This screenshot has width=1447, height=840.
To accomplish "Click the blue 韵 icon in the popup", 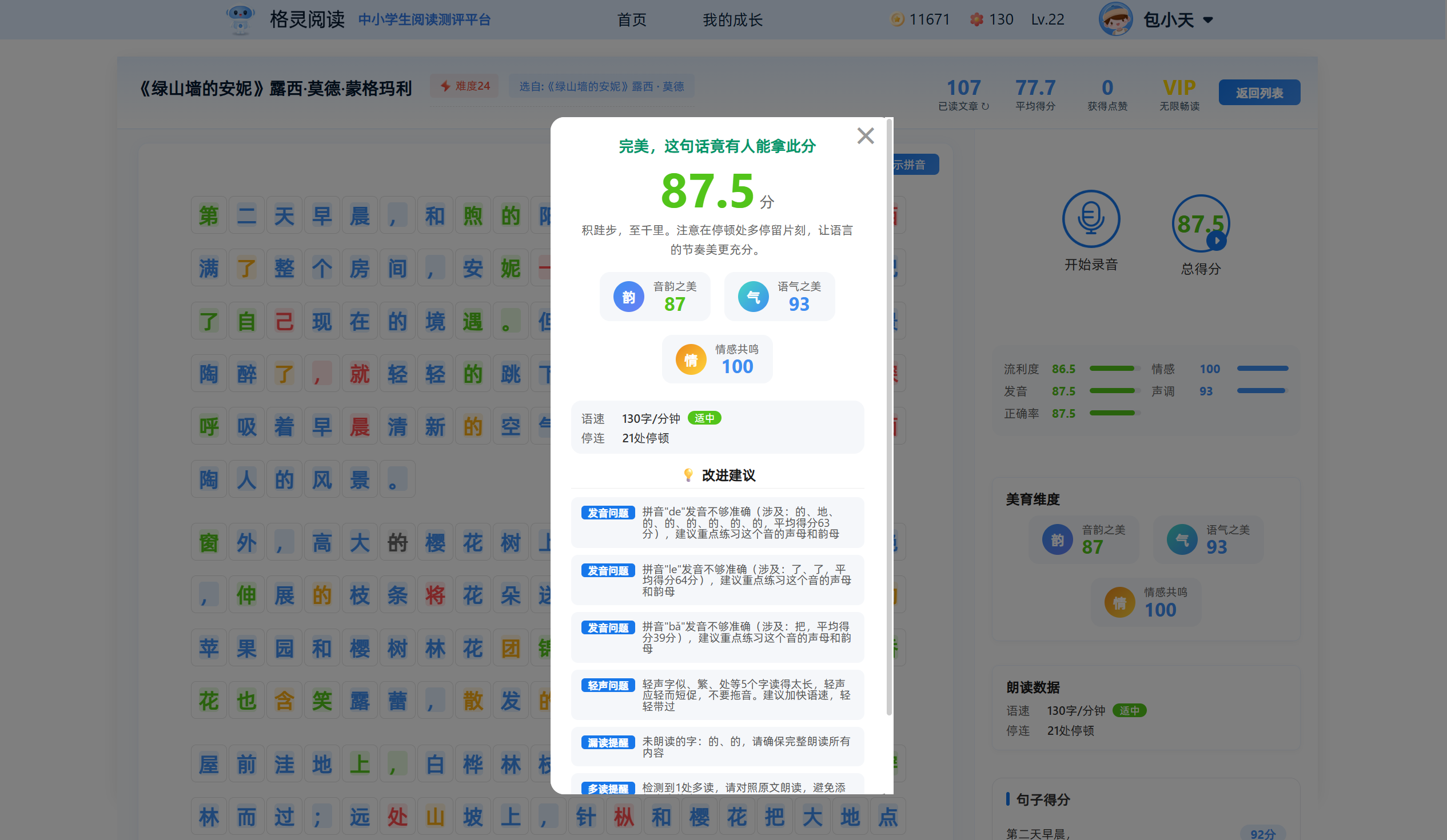I will 629,297.
